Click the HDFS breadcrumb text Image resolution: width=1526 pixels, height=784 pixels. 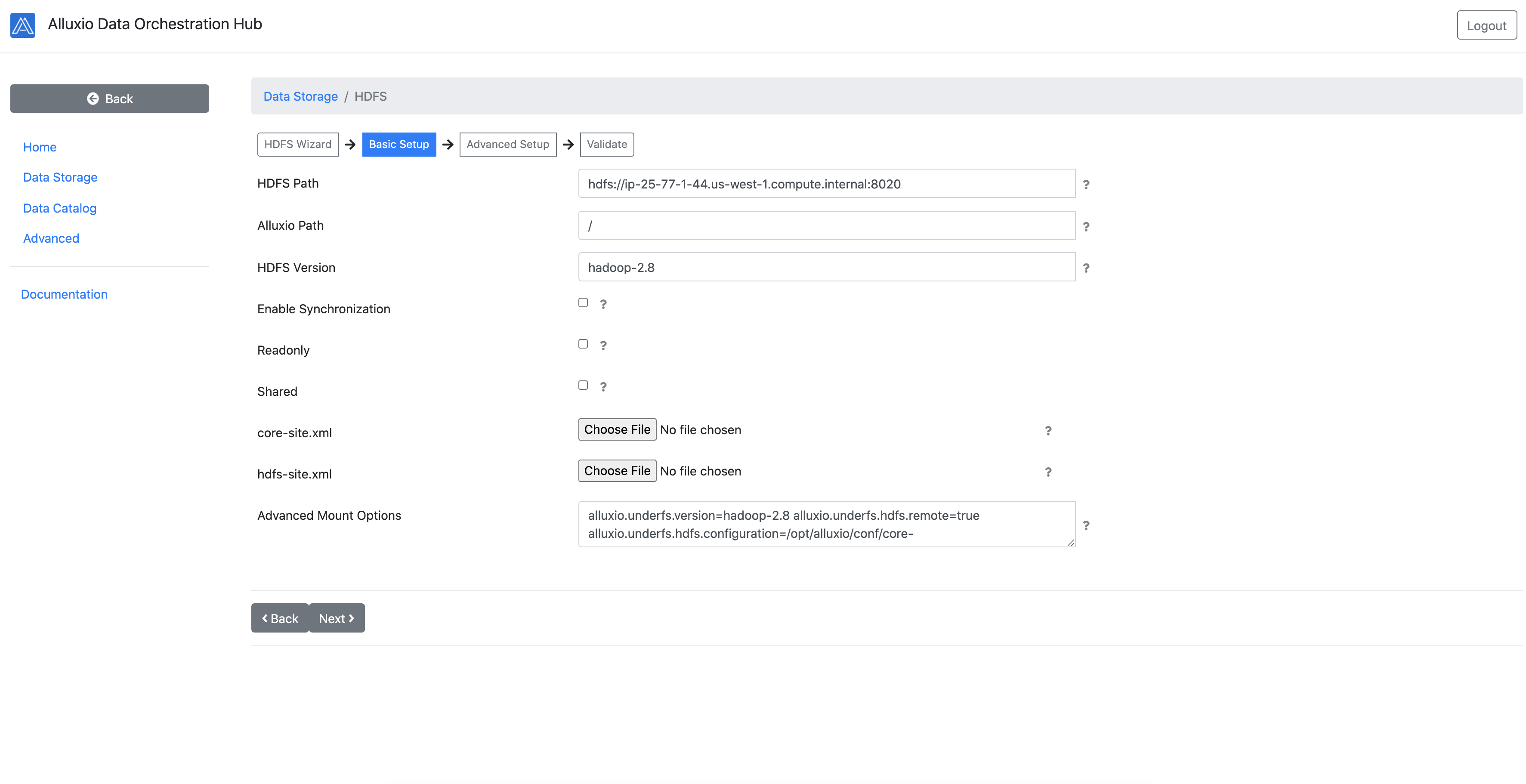coord(370,96)
